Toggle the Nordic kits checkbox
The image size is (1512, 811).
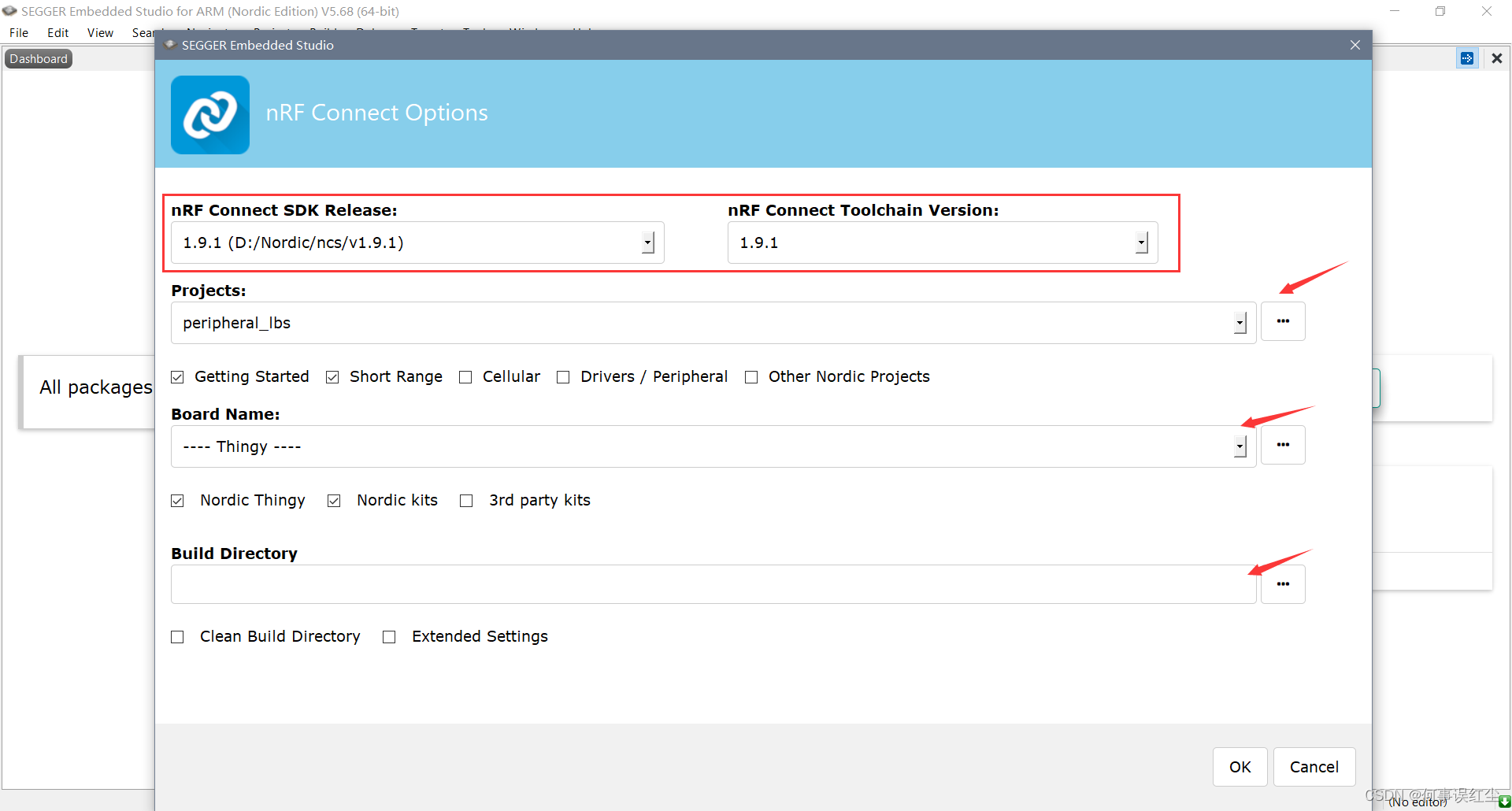coord(334,501)
